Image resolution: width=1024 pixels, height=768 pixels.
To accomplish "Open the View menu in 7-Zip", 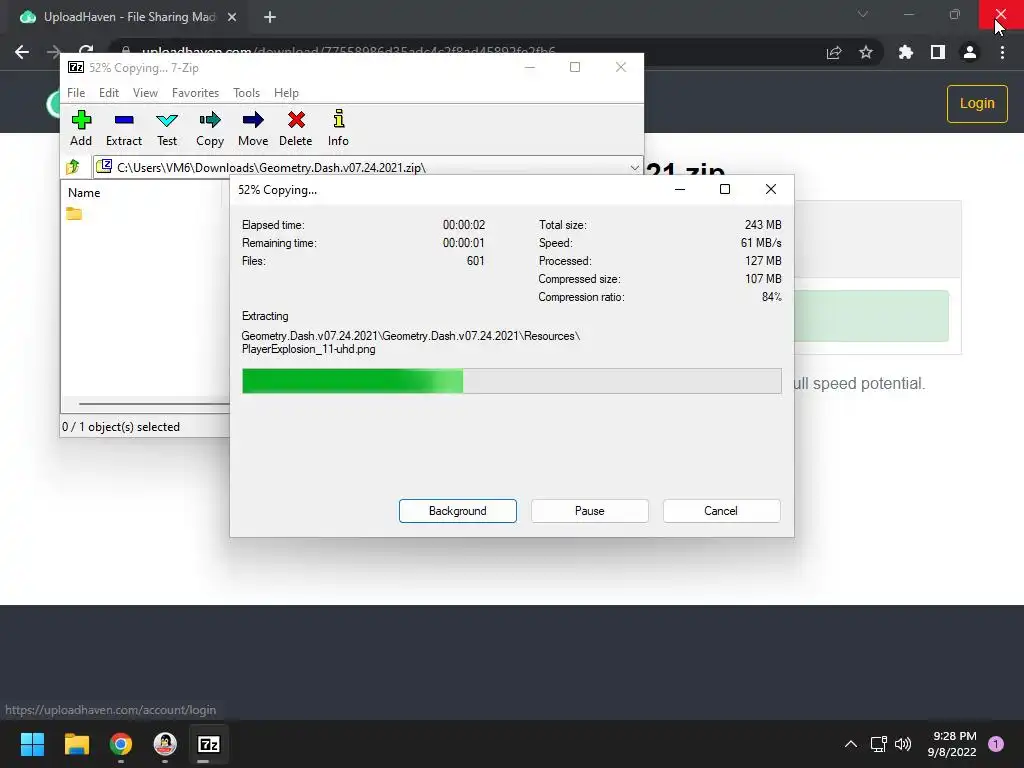I will (145, 93).
